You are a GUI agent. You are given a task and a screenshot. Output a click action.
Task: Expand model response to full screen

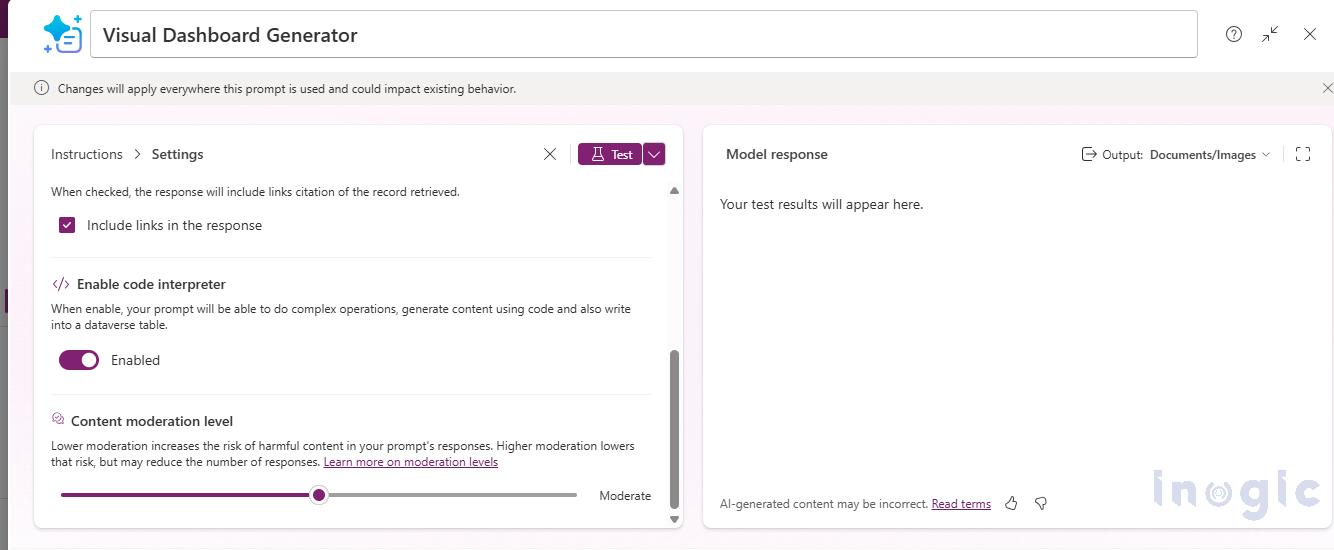[1303, 154]
